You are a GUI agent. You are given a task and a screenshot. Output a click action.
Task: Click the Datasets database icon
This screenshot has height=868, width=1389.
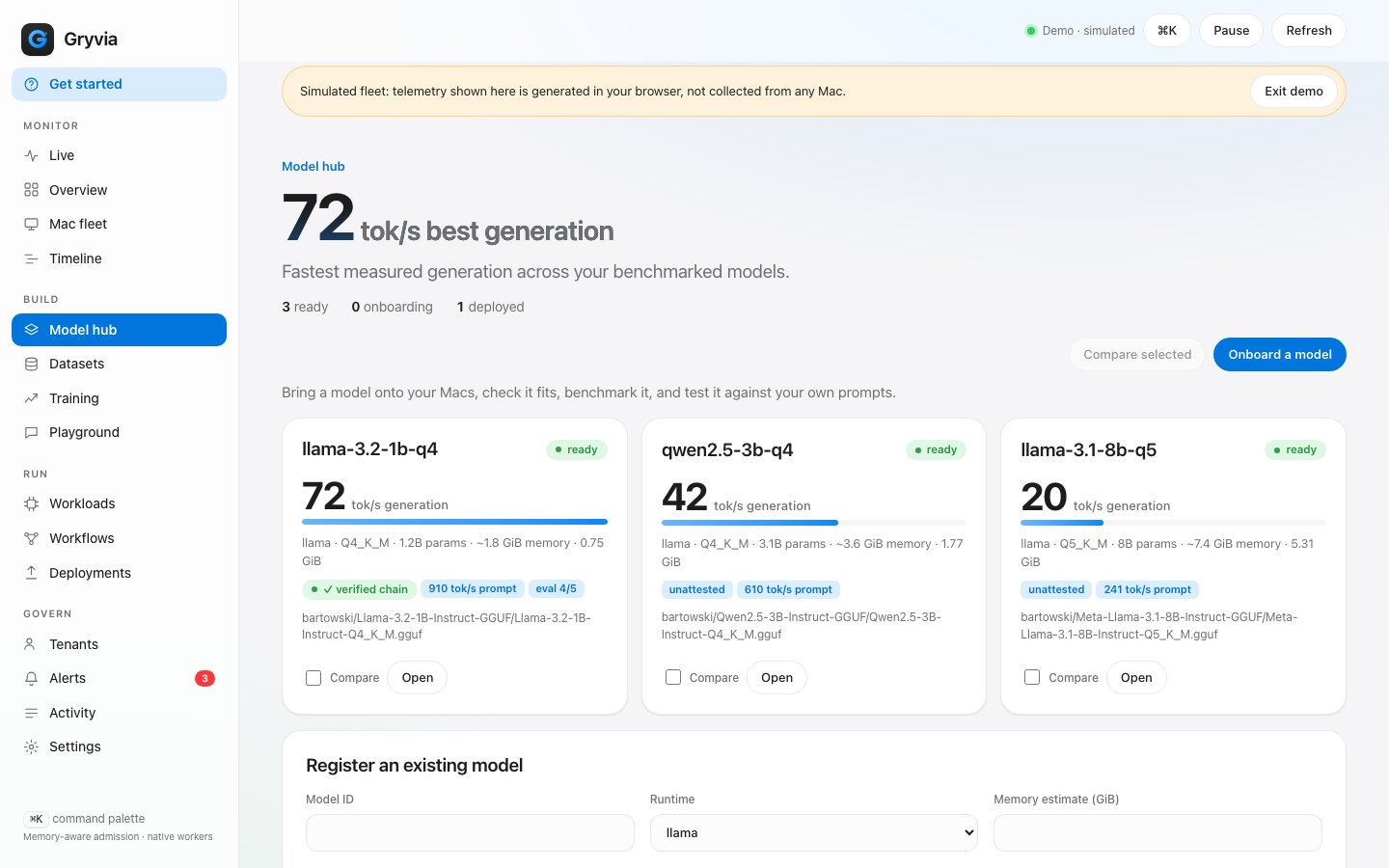tap(31, 364)
